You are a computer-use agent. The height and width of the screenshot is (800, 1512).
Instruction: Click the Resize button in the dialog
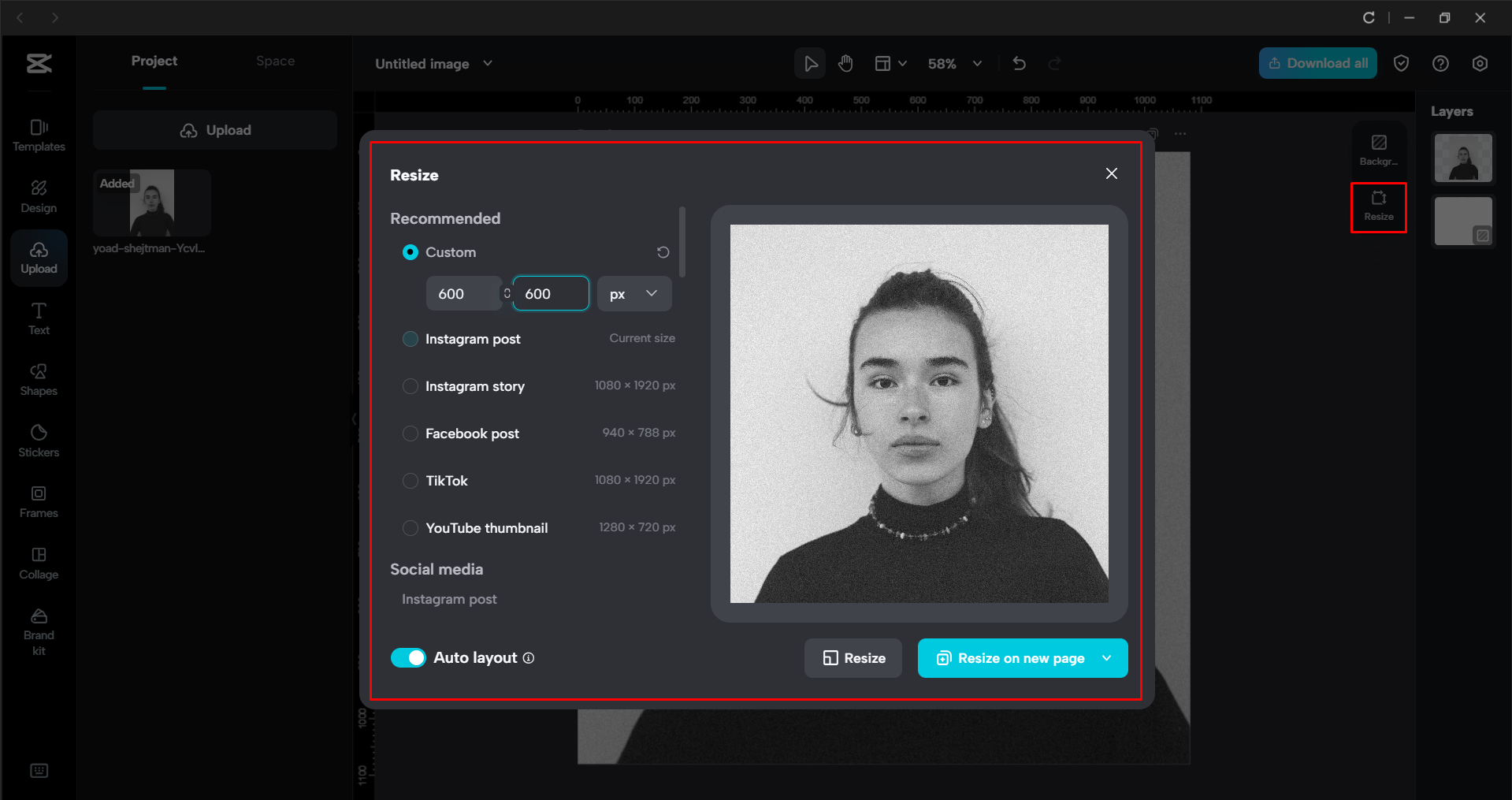click(x=853, y=658)
